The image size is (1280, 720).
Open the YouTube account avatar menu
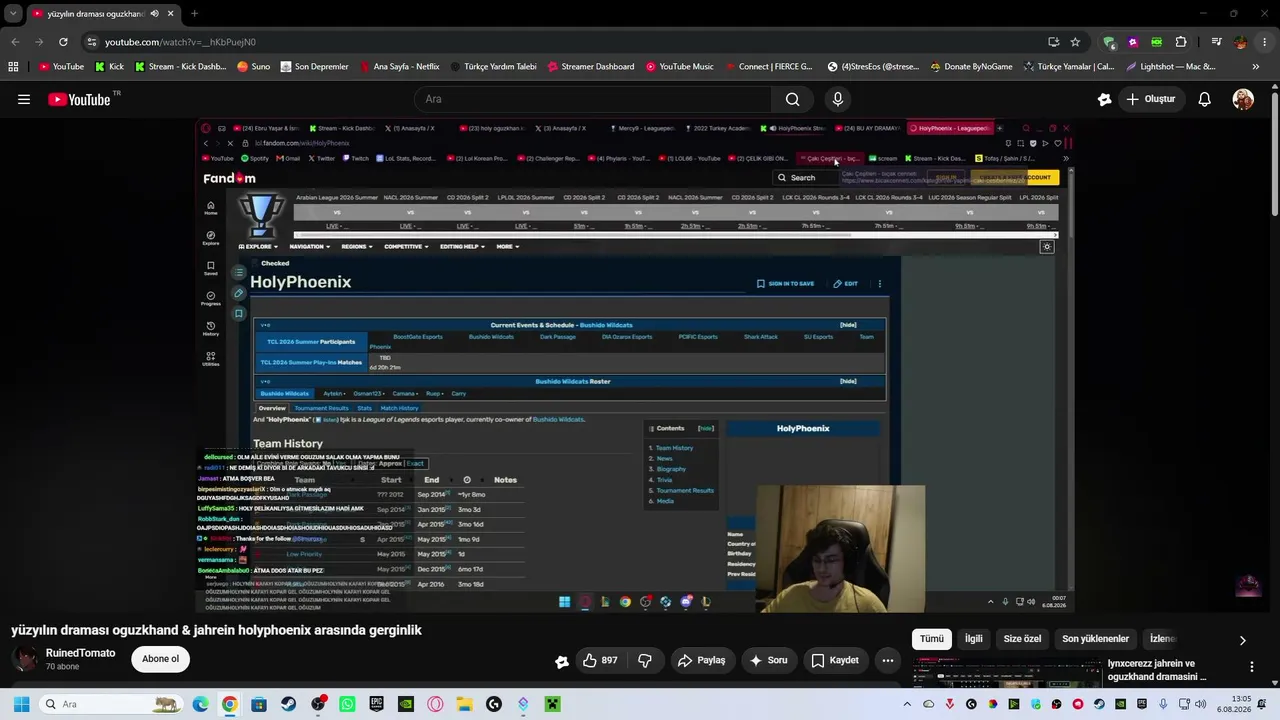point(1243,99)
